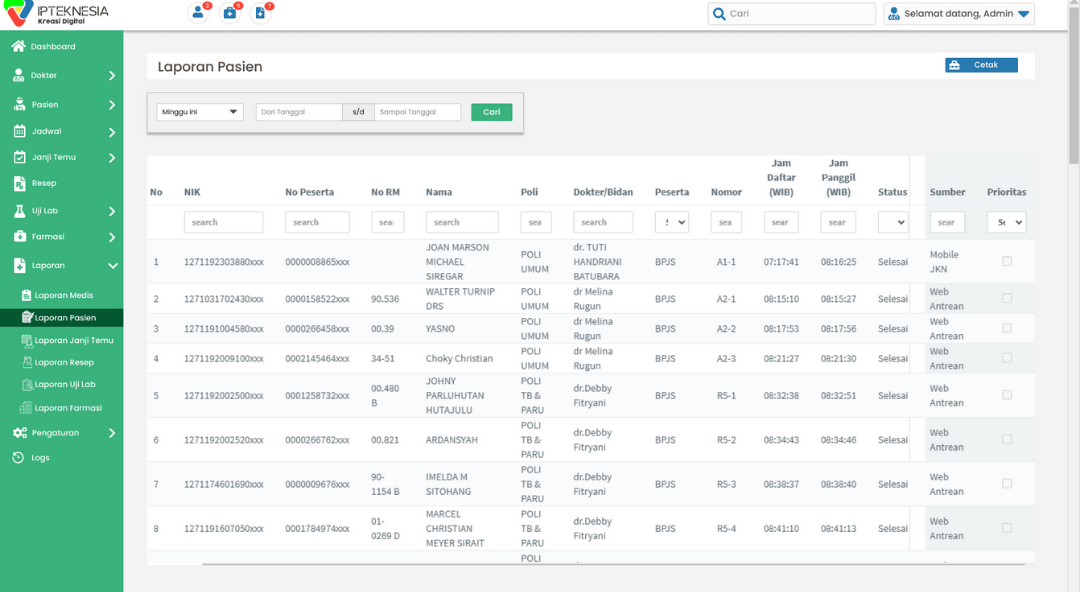
Task: Open the Minggu ini period dropdown
Action: tap(200, 112)
